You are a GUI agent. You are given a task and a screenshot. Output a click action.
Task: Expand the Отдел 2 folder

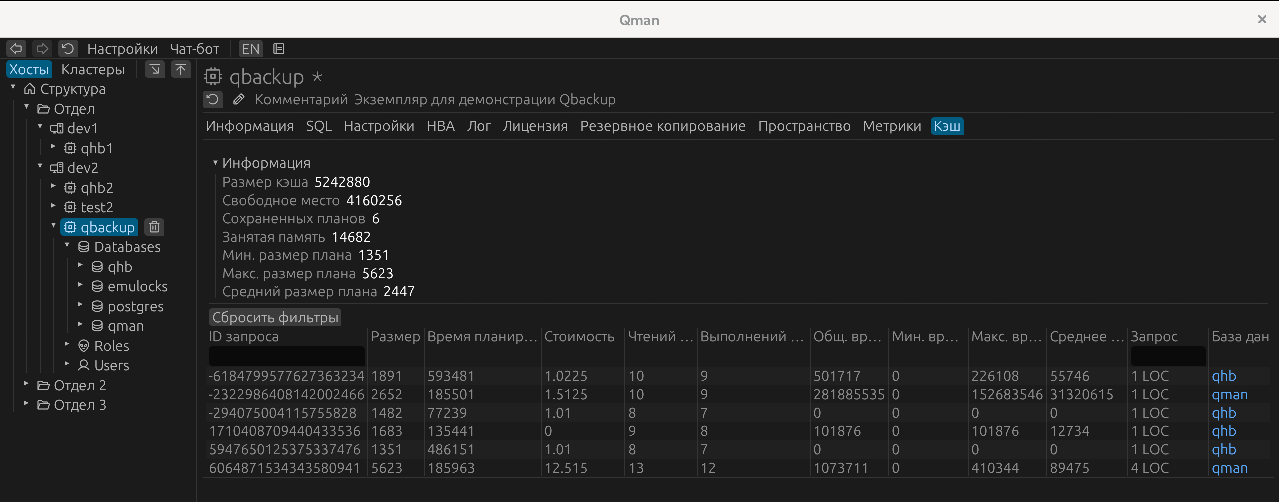tap(27, 385)
